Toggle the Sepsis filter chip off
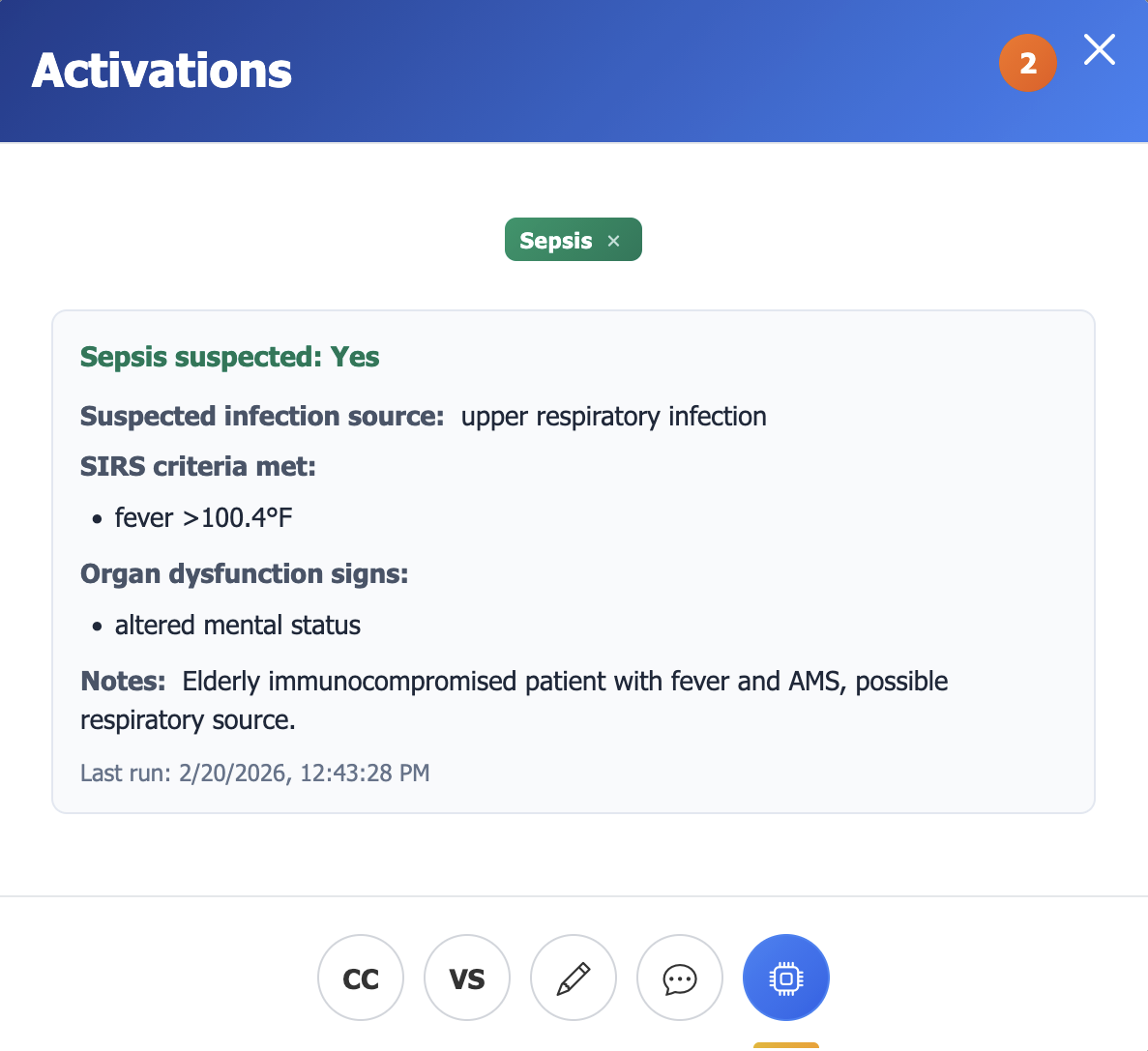The image size is (1148, 1051). point(573,239)
